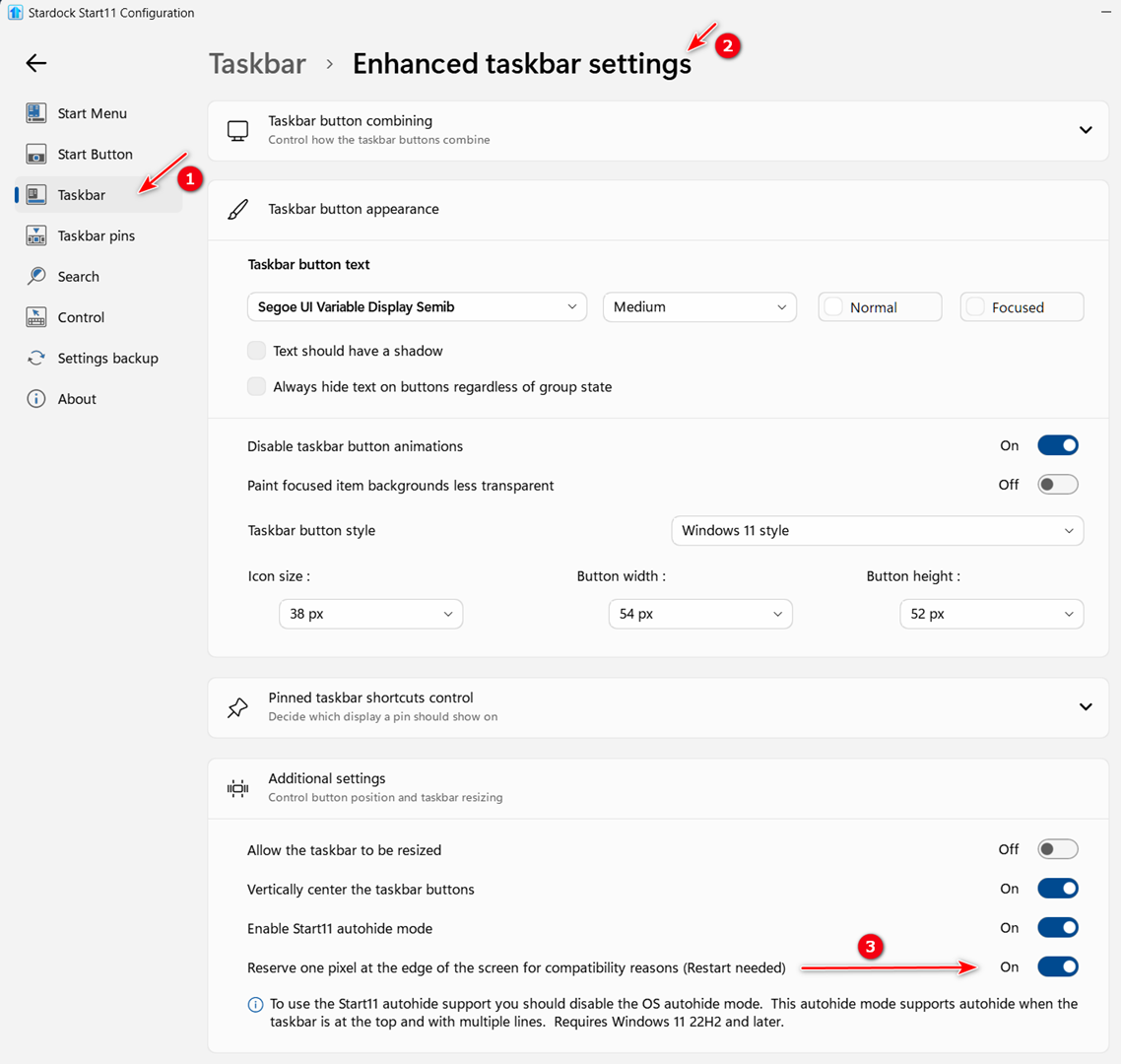Open the Segoe UI Variable font dropdown

click(x=417, y=306)
